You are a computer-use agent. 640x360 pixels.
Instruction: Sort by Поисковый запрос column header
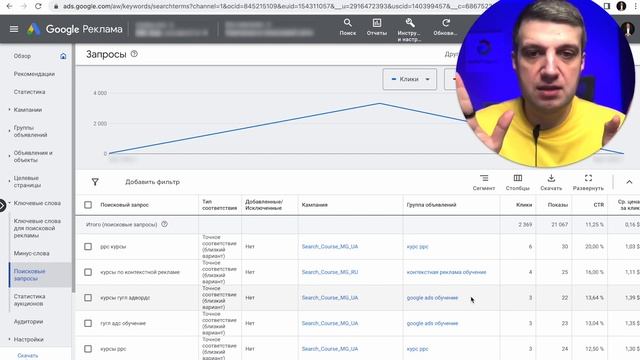(124, 205)
